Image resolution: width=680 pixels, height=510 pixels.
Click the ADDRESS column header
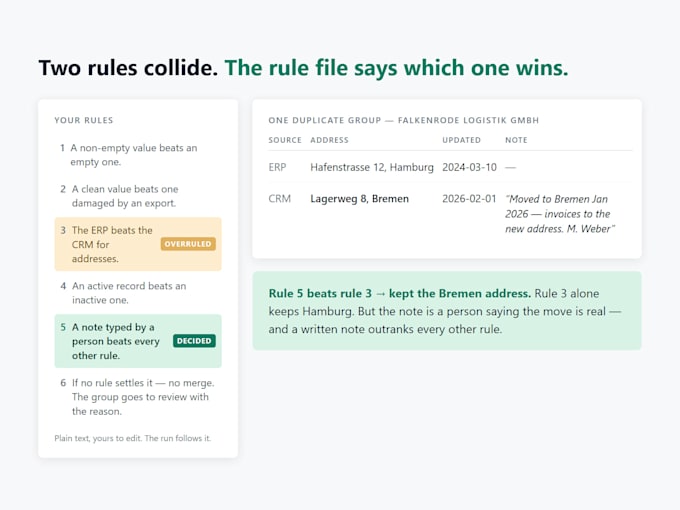[329, 140]
